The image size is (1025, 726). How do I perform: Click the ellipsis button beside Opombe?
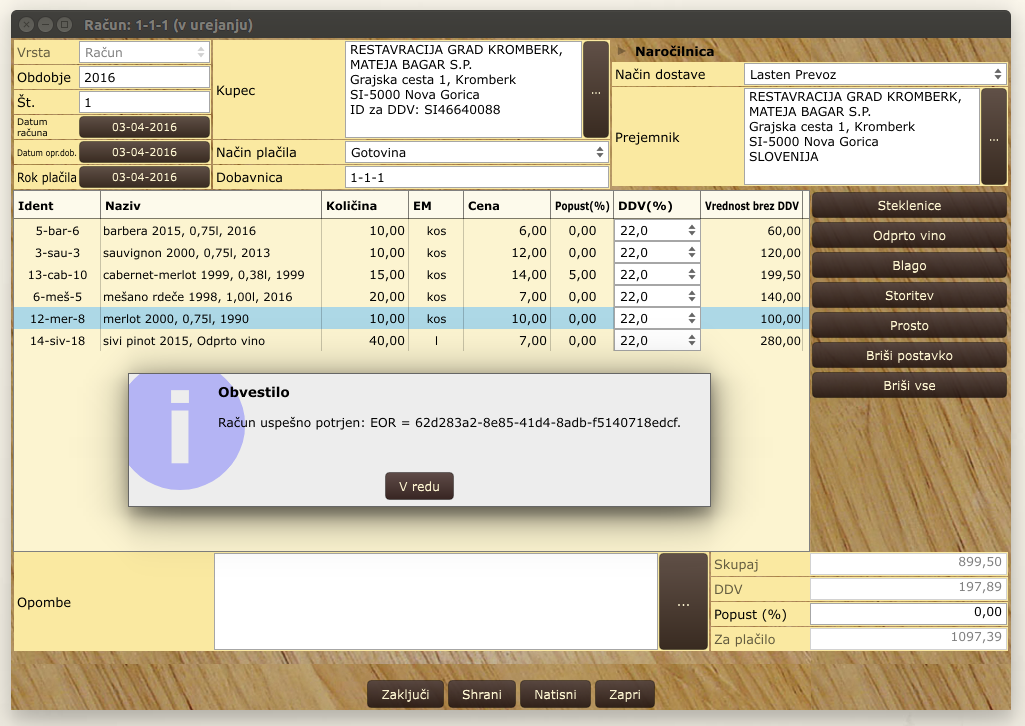point(683,602)
